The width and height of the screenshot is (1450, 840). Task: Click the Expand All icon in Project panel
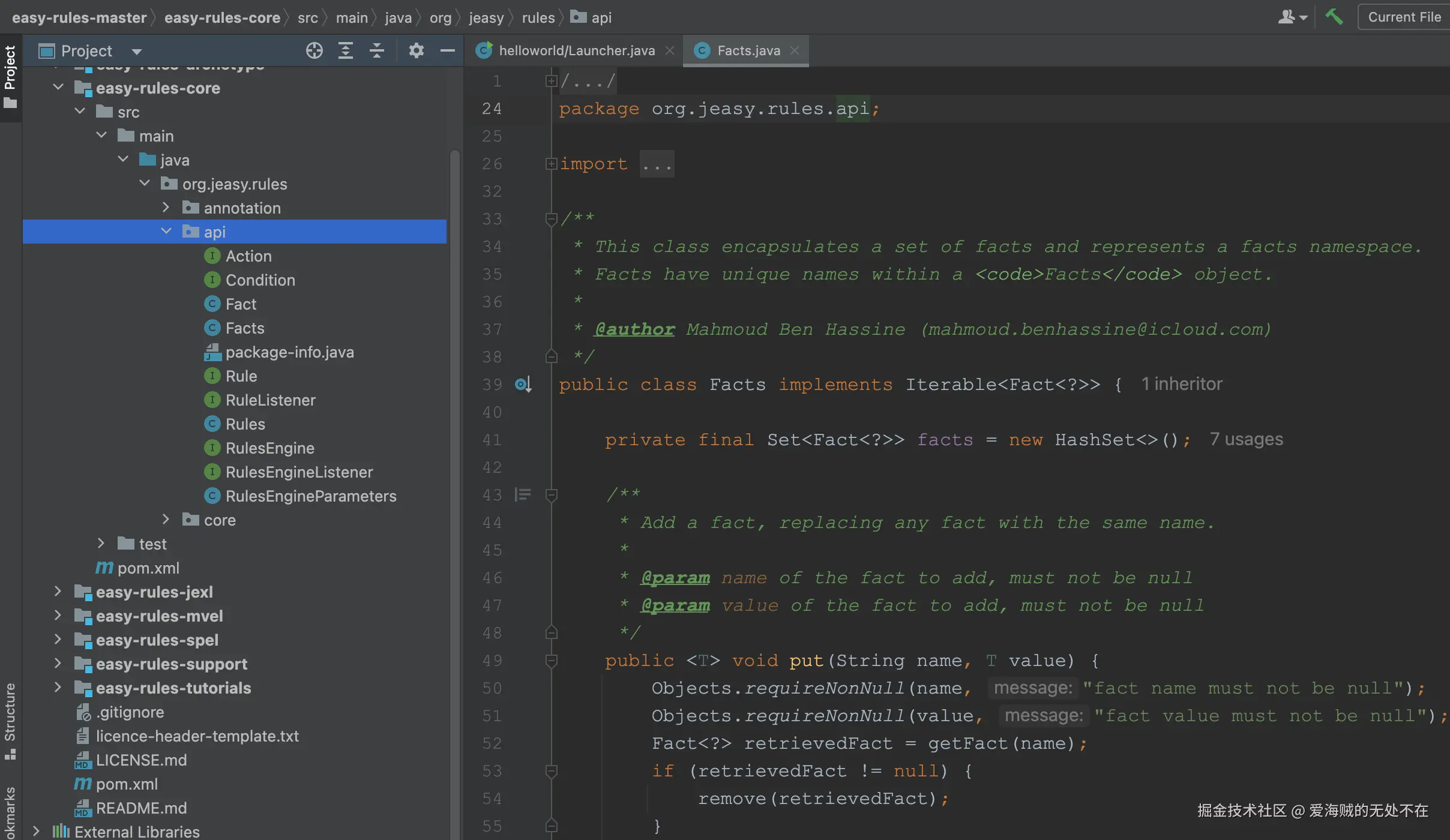coord(346,51)
